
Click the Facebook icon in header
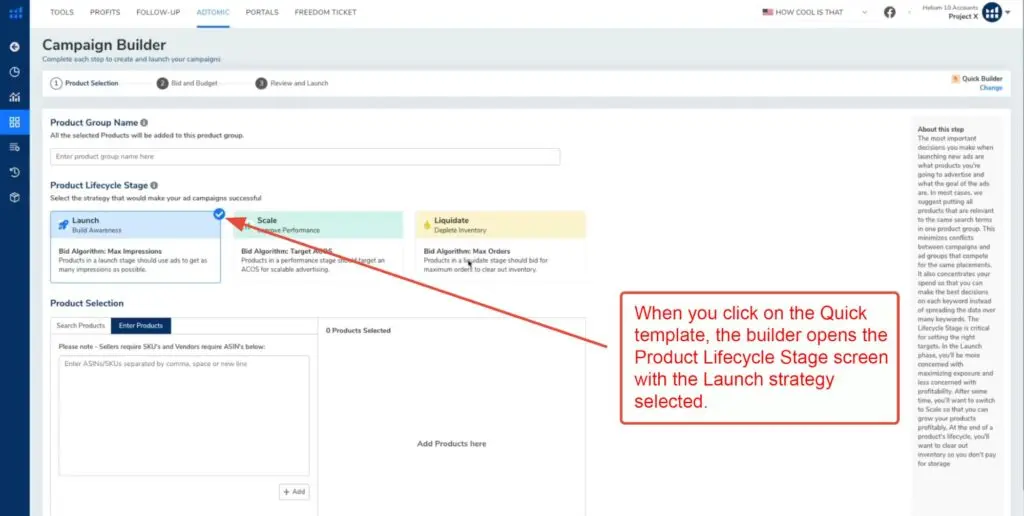[x=889, y=12]
